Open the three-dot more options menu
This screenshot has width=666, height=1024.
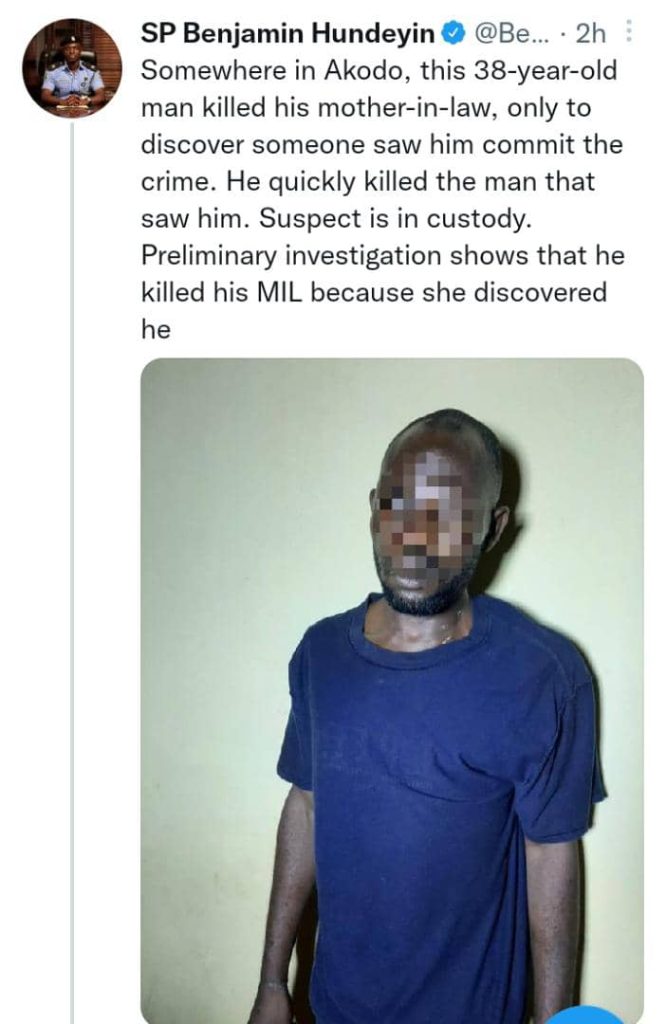[629, 31]
